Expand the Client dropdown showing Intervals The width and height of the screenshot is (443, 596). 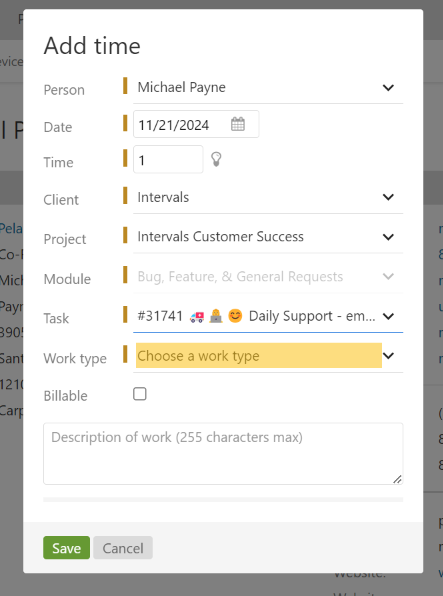[x=268, y=197]
